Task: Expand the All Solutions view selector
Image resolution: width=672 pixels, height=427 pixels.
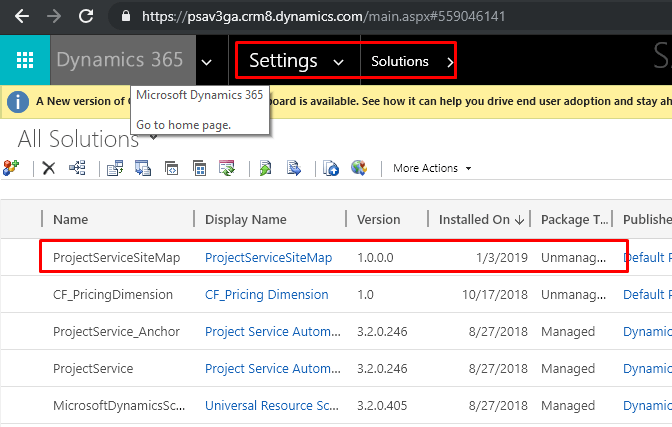Action: (x=153, y=138)
